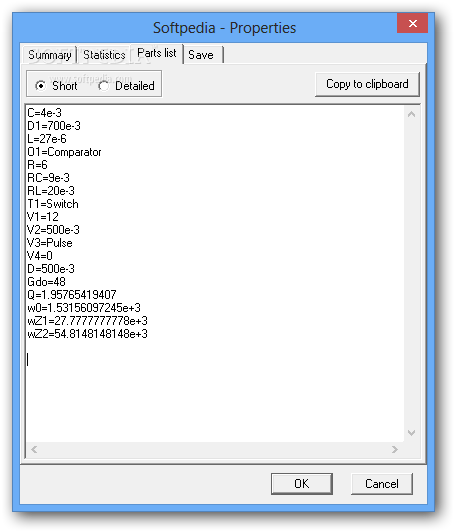Click the vertical scrollbar down arrow
The height and width of the screenshot is (532, 455).
coord(412,433)
